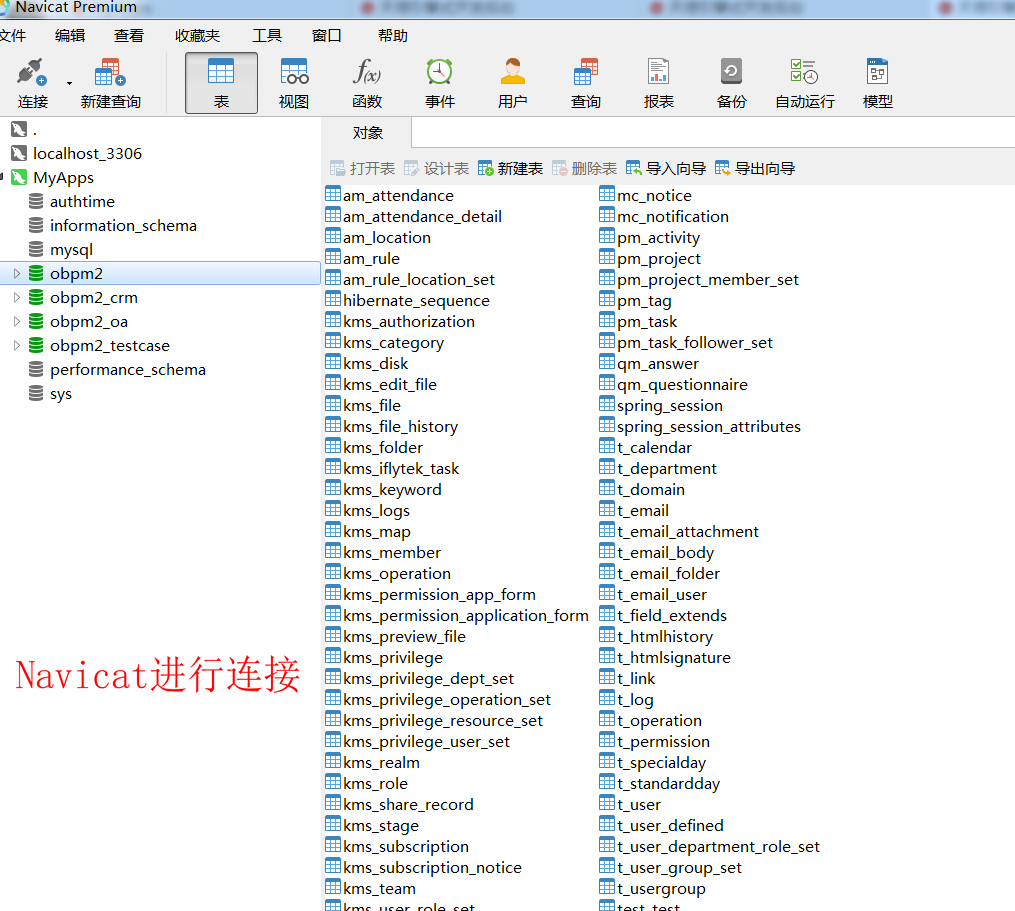The width and height of the screenshot is (1015, 911).
Task: Select the qm_questionnaire table
Action: (682, 385)
